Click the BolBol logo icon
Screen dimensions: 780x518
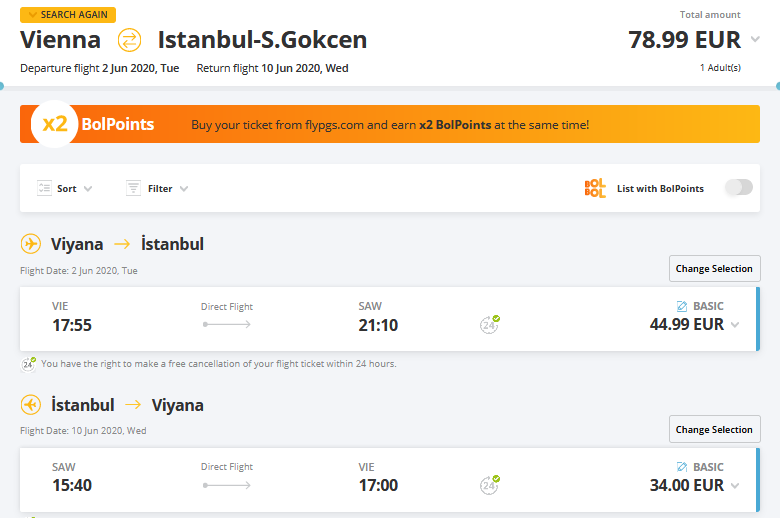click(x=595, y=188)
